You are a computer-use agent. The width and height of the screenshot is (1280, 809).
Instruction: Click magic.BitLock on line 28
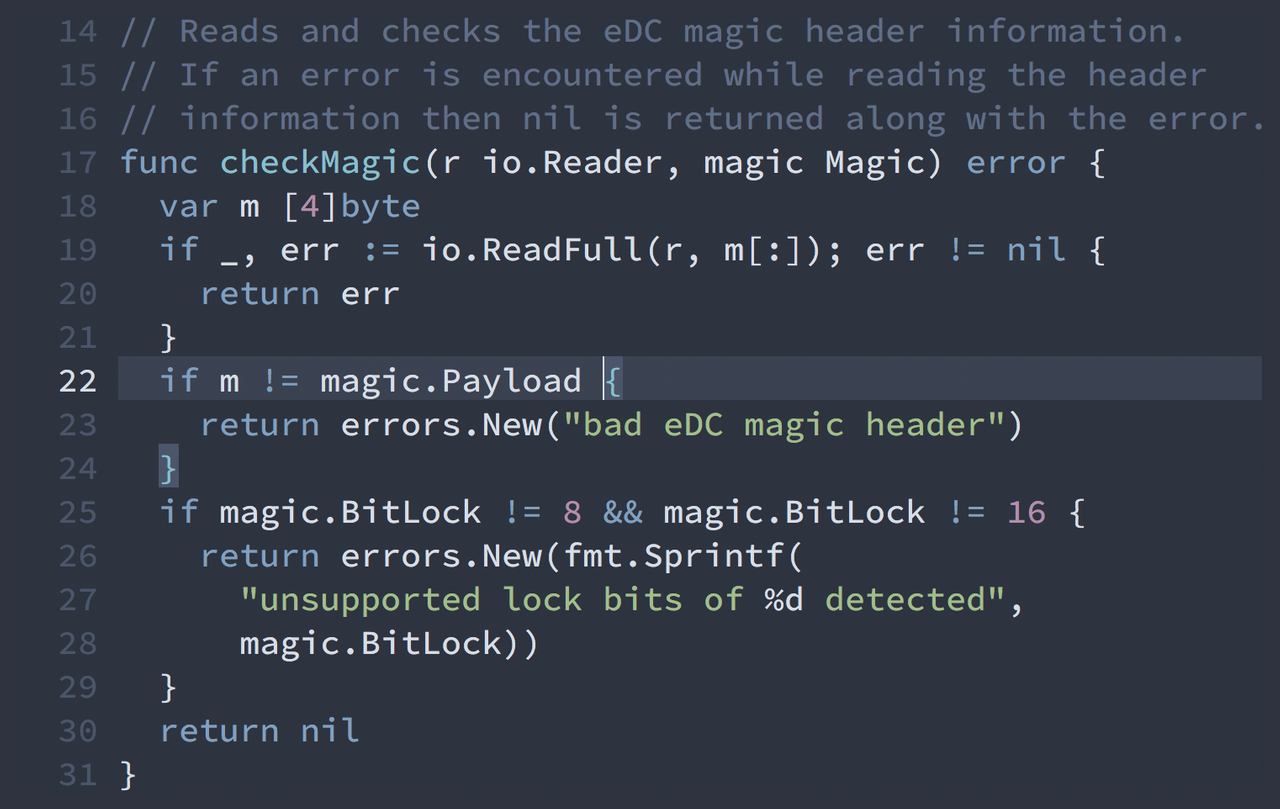pyautogui.click(x=370, y=643)
